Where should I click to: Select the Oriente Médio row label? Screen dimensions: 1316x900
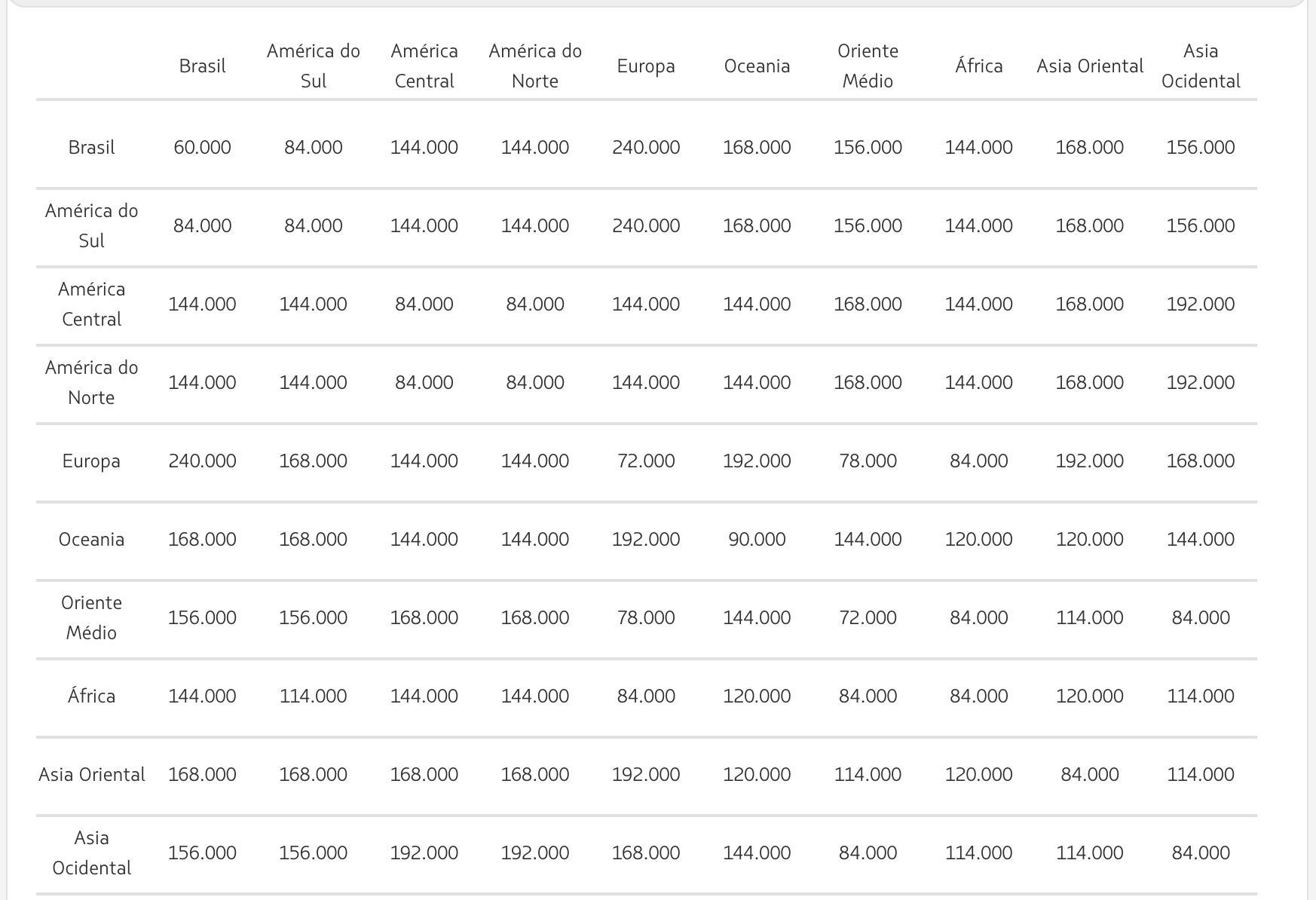[91, 618]
